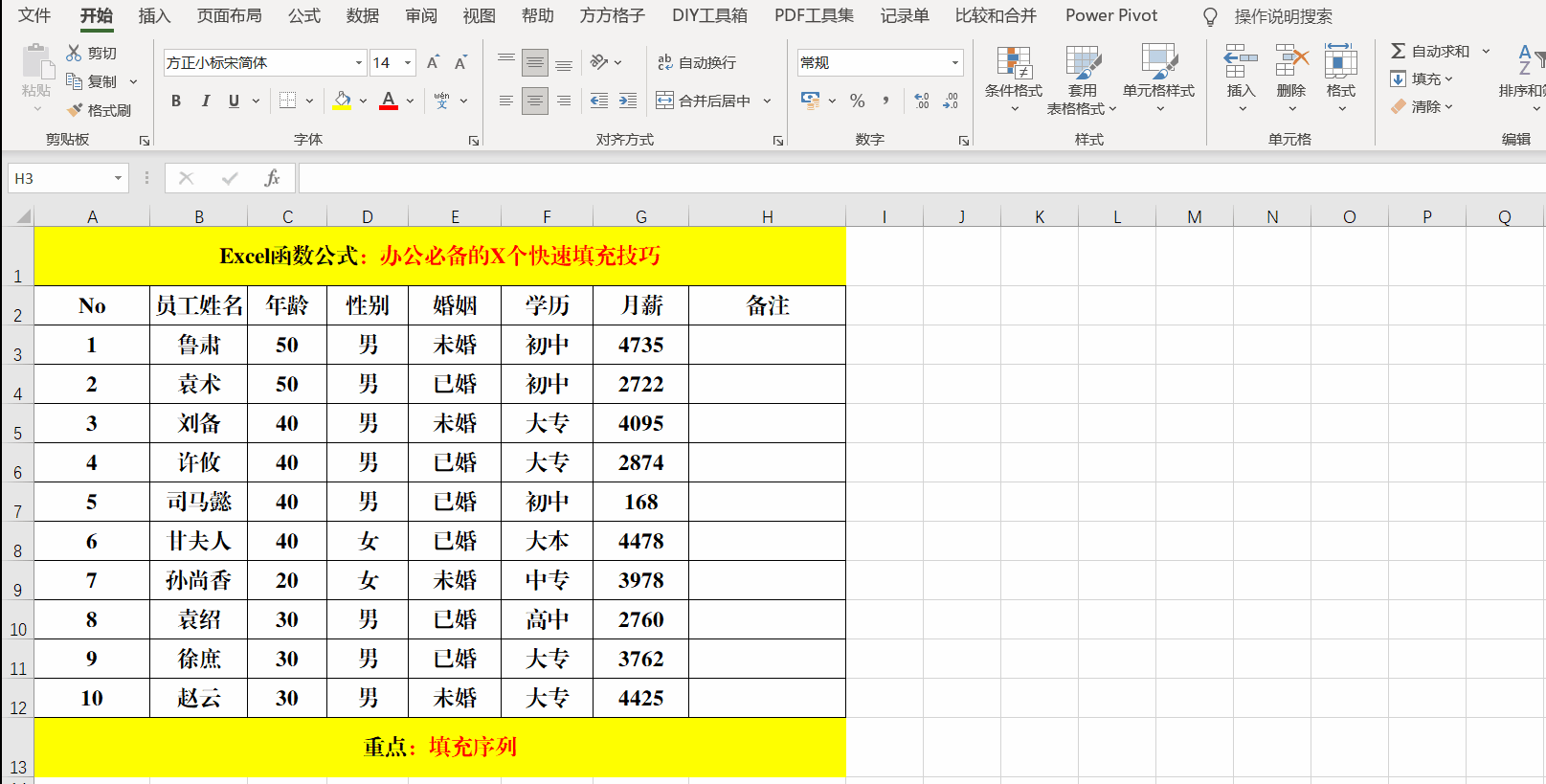Switch to the Page Layout (页面布局) tab
The image size is (1546, 784).
[229, 15]
